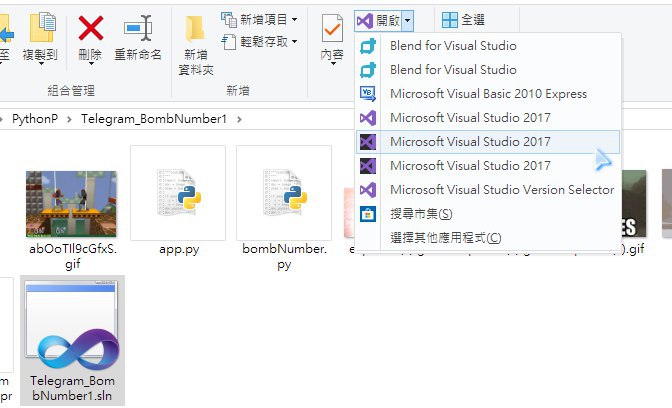Click the Rename (重新命名) icon

pos(138,28)
